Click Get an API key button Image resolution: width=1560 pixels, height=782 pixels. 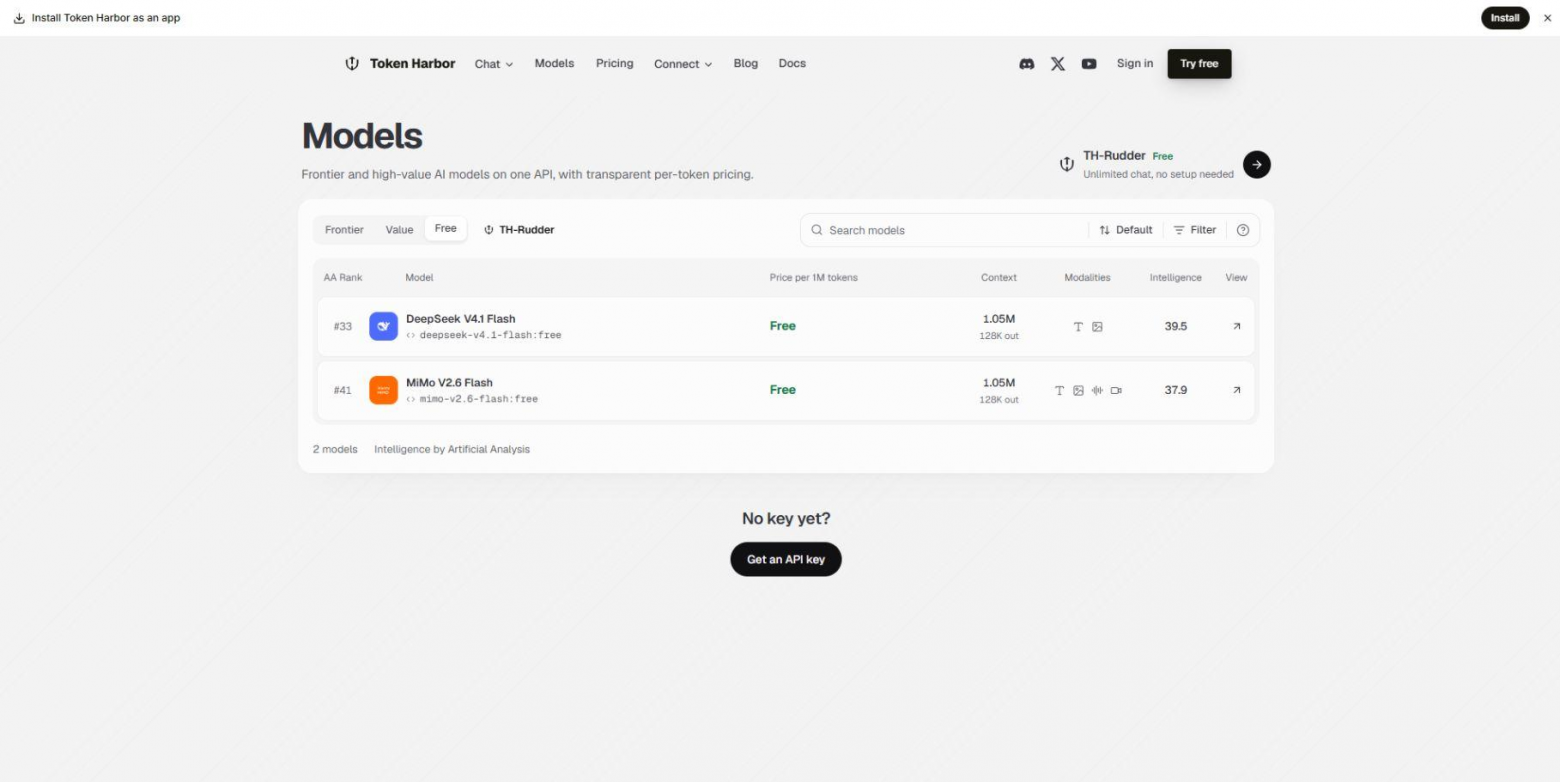point(786,560)
